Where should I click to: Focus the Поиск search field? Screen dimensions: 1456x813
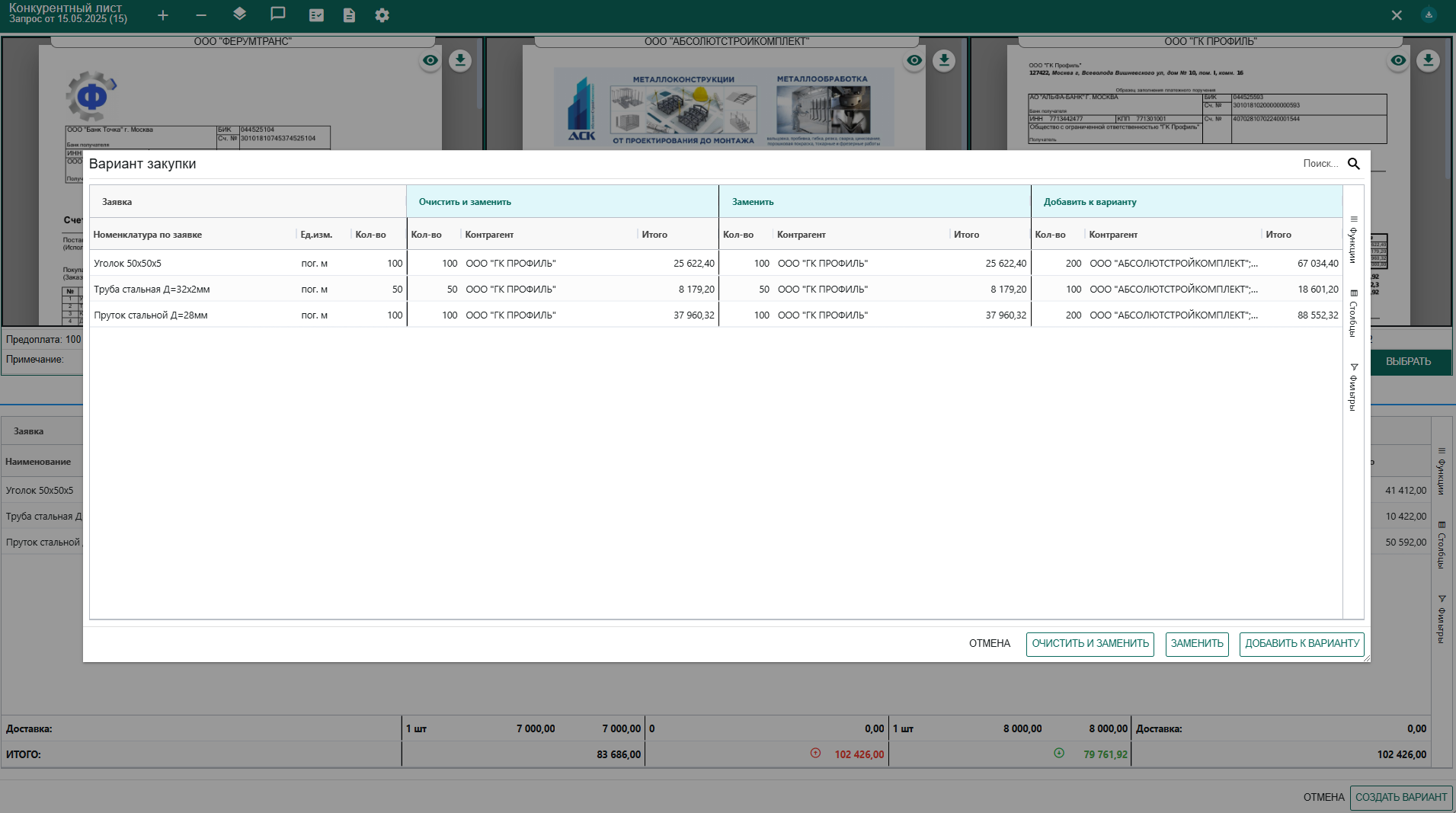(1320, 164)
